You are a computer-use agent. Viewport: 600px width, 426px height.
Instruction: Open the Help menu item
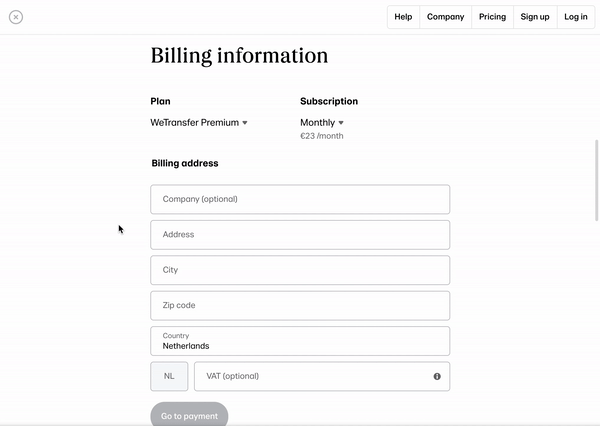click(403, 17)
